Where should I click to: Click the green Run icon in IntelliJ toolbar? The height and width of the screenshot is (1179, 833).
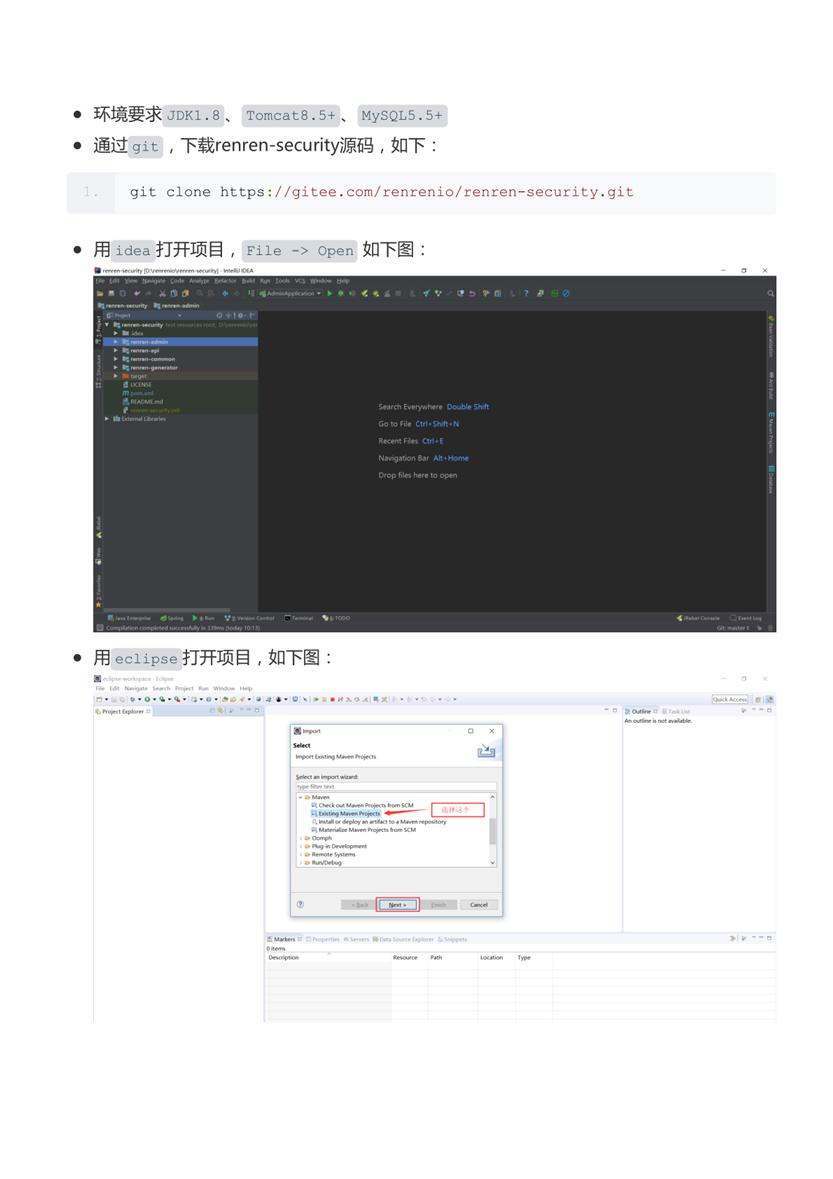pyautogui.click(x=329, y=293)
